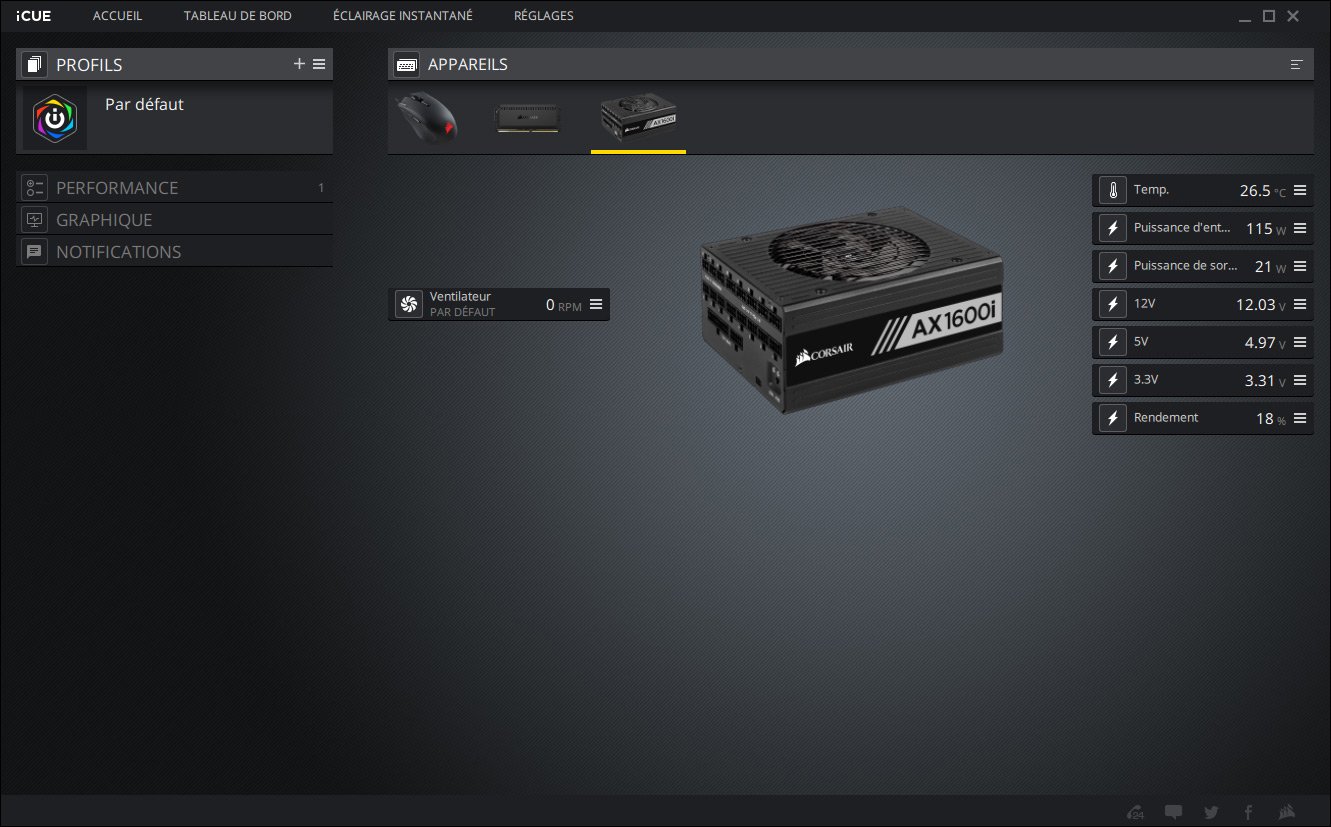The height and width of the screenshot is (827, 1331).
Task: Click the 12.03 V reading
Action: click(1260, 304)
